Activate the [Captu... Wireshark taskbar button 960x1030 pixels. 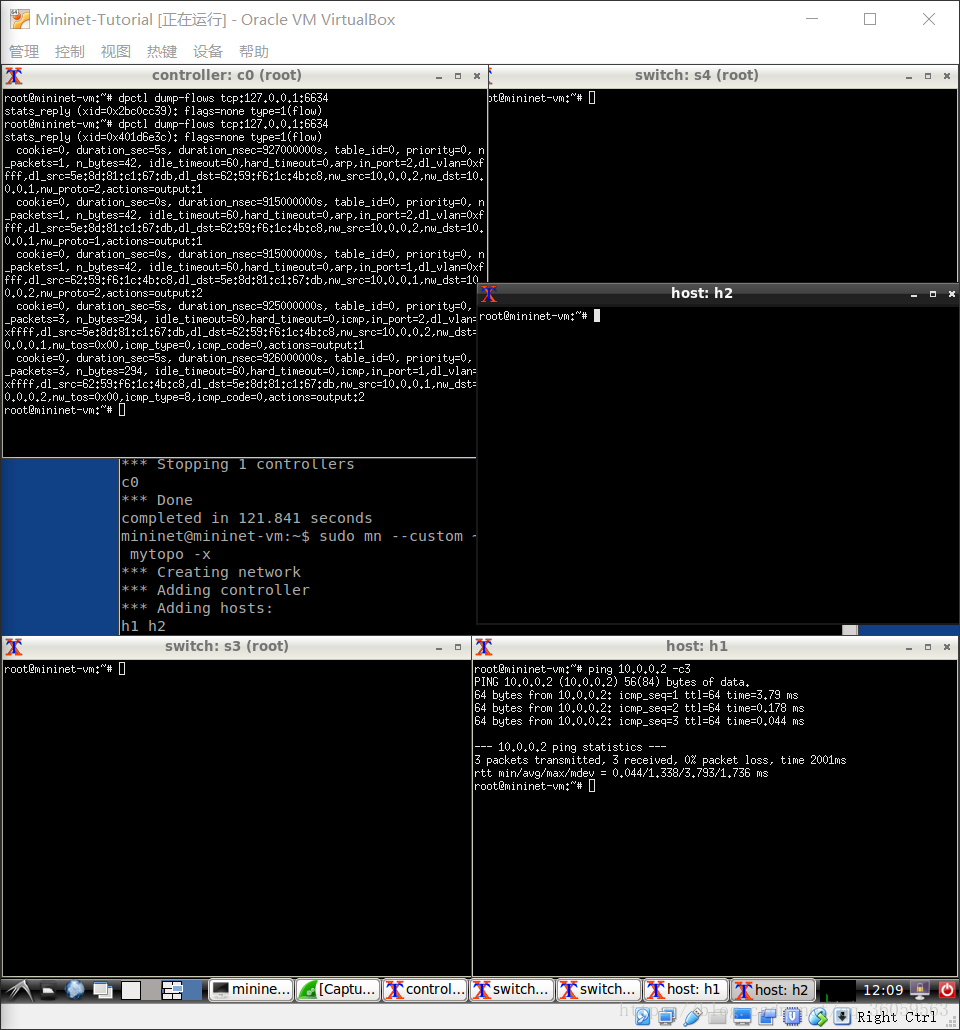pos(338,990)
